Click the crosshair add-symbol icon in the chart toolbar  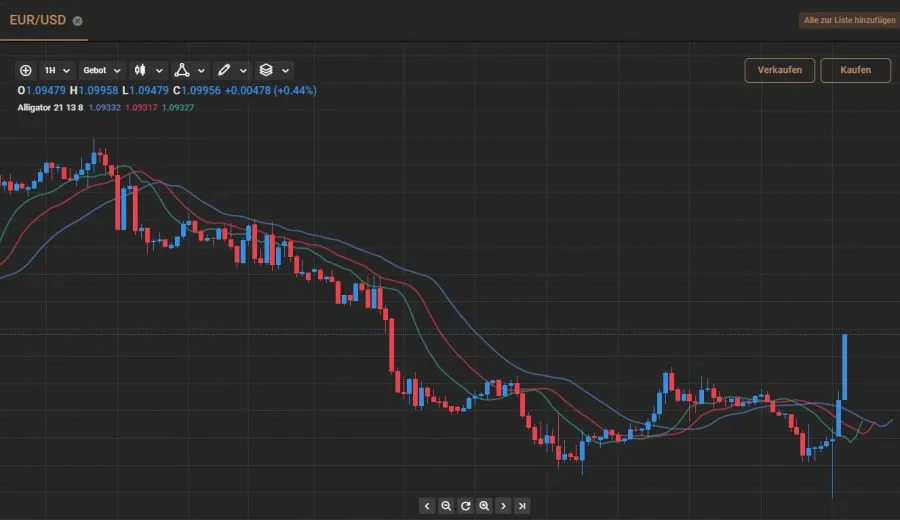click(26, 70)
